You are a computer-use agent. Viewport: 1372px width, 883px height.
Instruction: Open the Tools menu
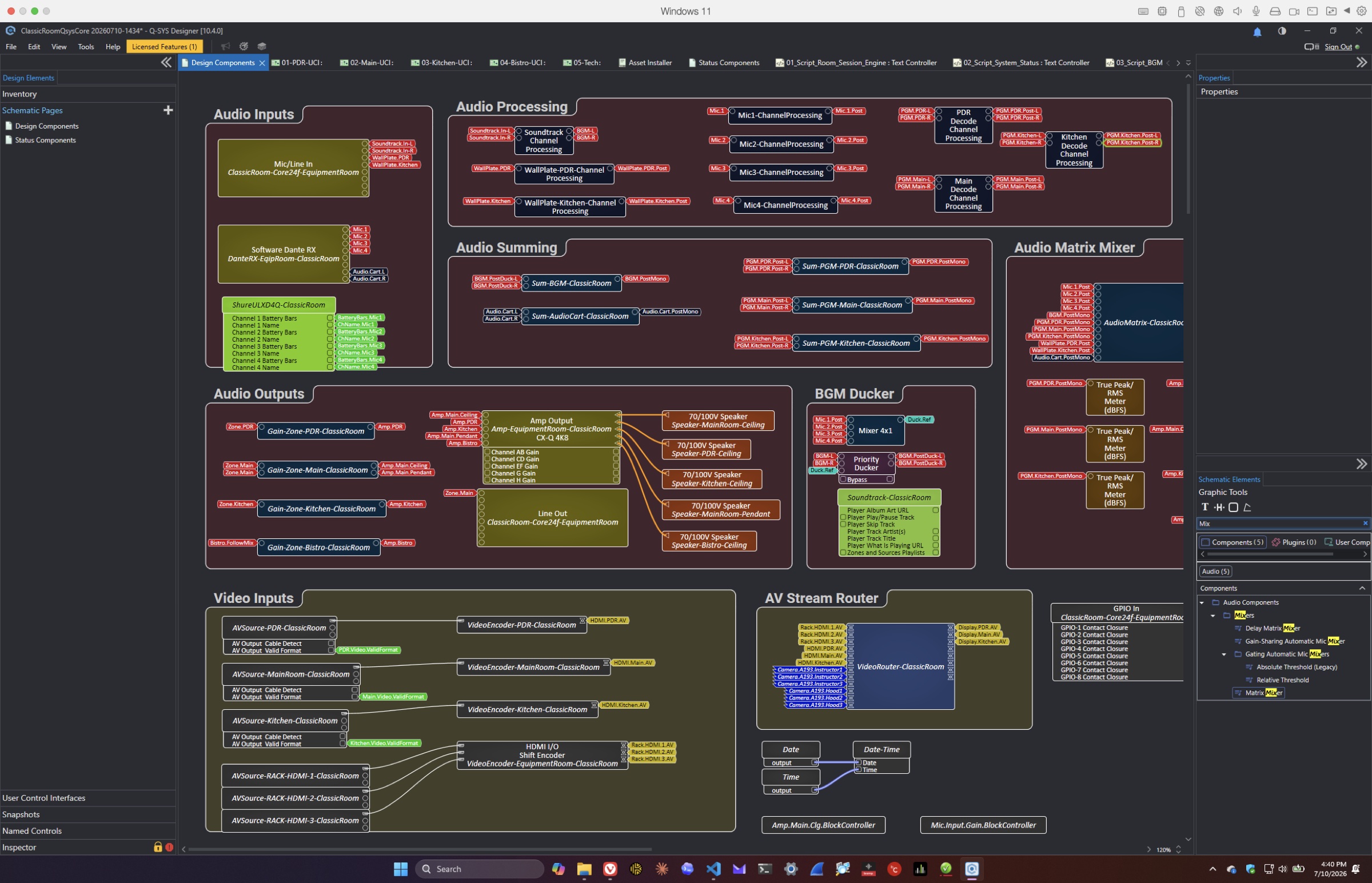[x=86, y=46]
